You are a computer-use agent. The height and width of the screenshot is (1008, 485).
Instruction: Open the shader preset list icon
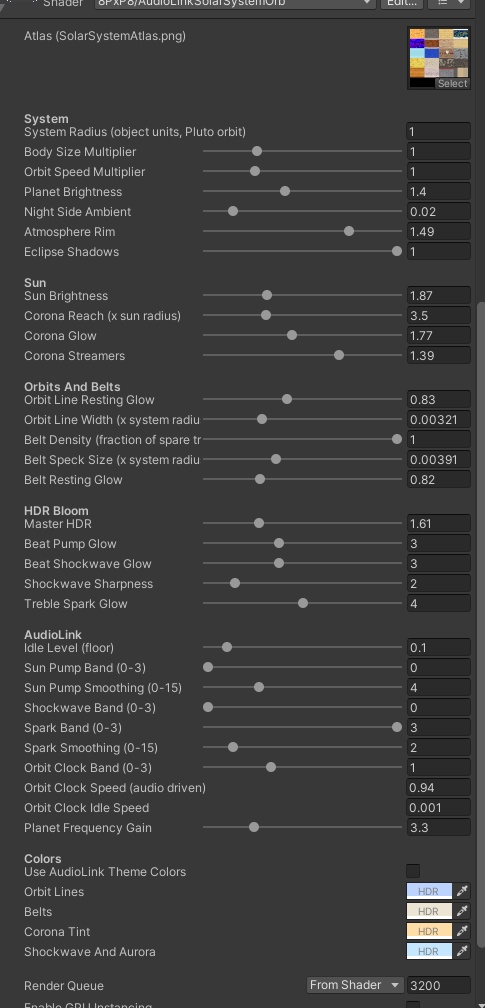(x=450, y=3)
